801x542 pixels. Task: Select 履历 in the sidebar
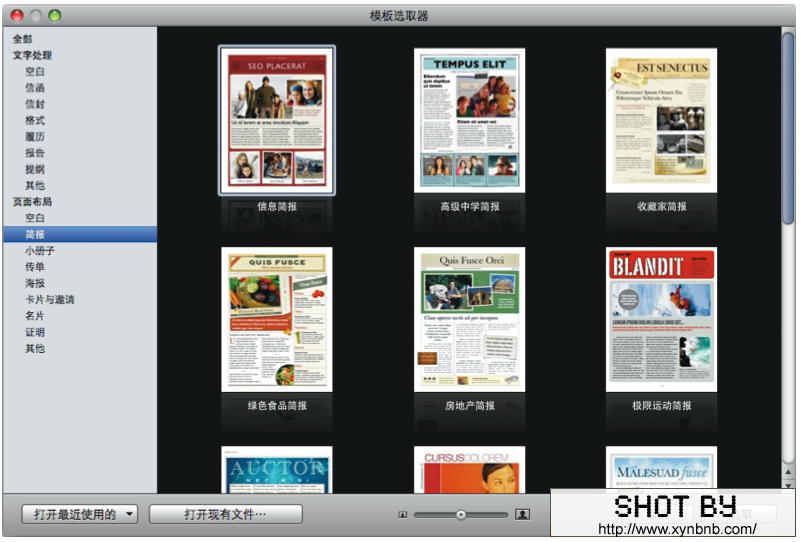pyautogui.click(x=35, y=137)
